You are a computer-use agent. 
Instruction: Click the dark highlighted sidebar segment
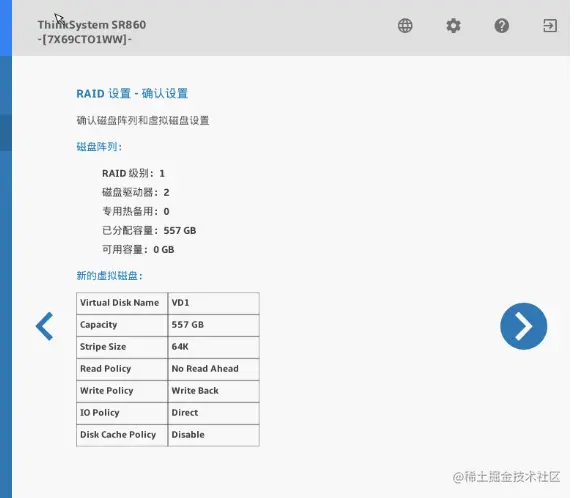pos(6,132)
